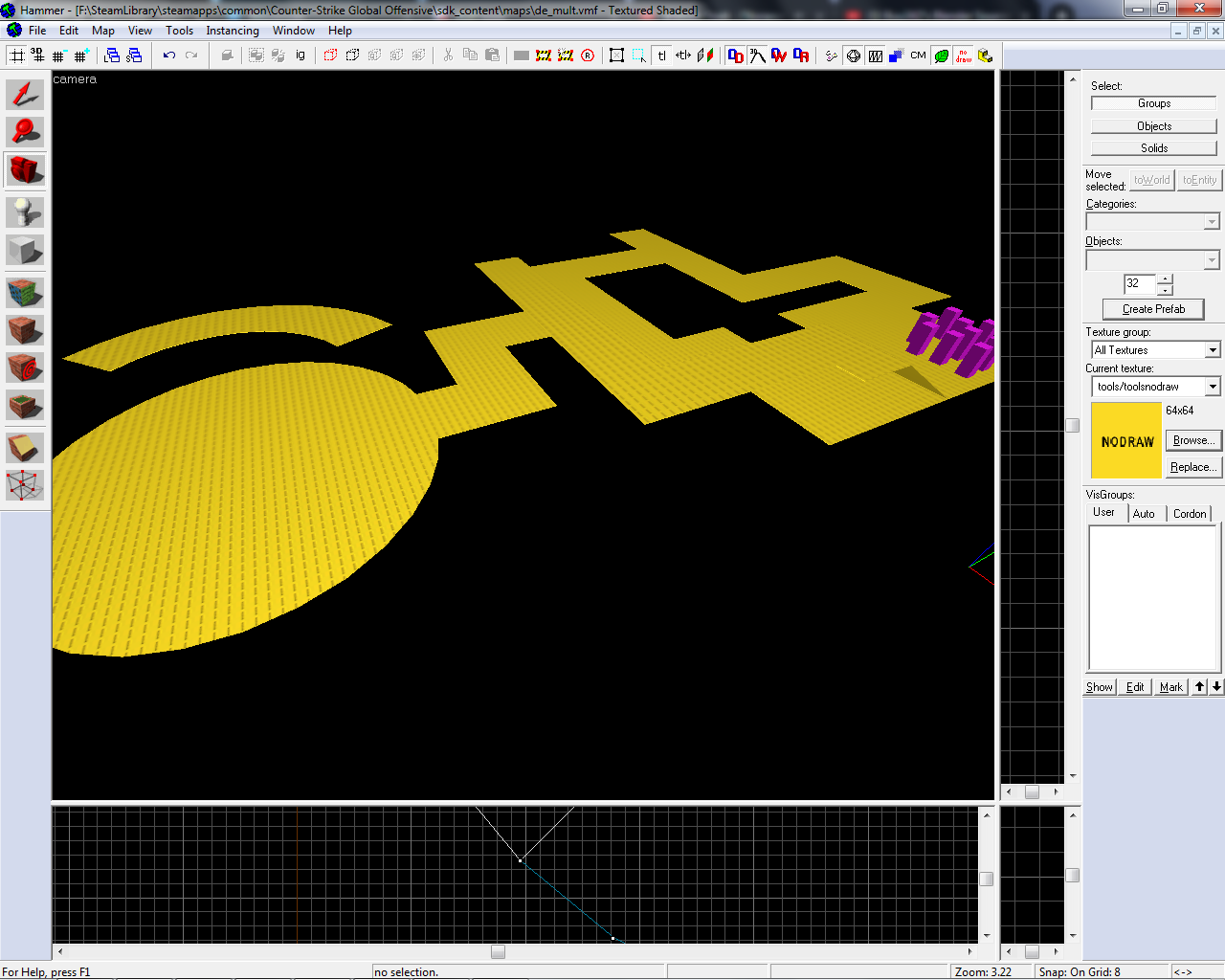Viewport: 1225px width, 980px height.
Task: Click the texture Replace... button
Action: click(1193, 467)
